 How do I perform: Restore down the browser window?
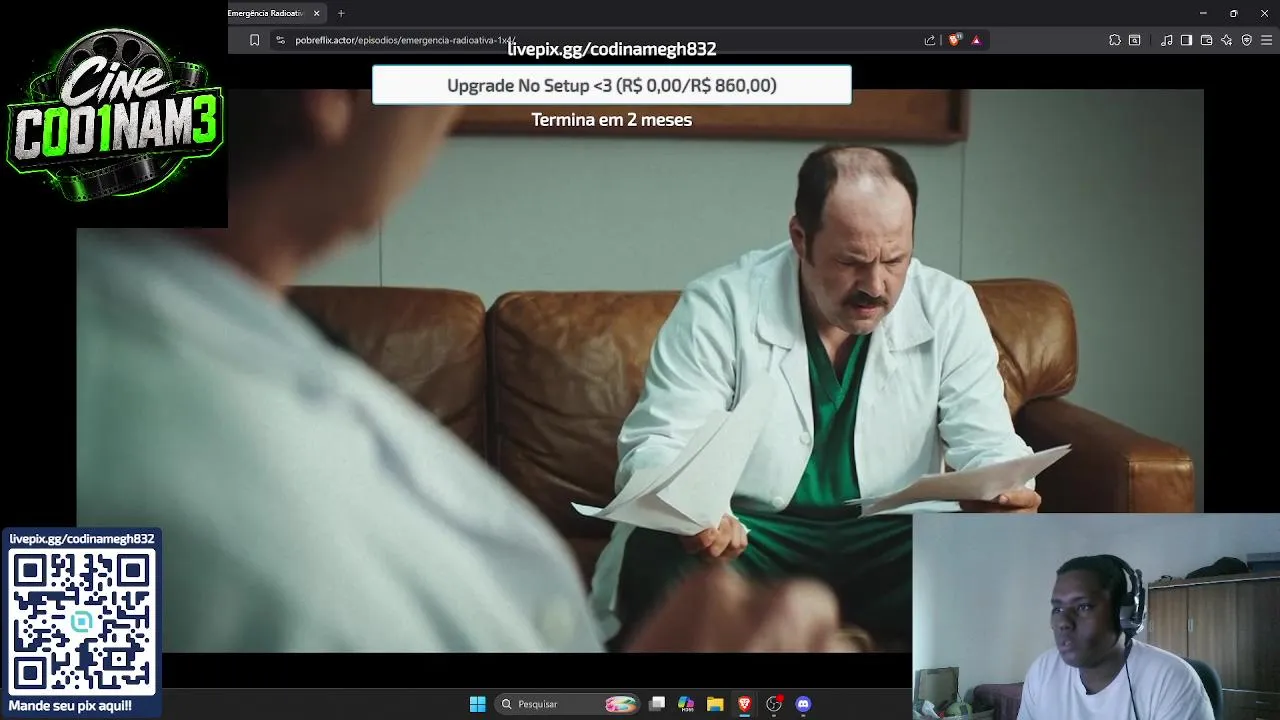(1233, 13)
